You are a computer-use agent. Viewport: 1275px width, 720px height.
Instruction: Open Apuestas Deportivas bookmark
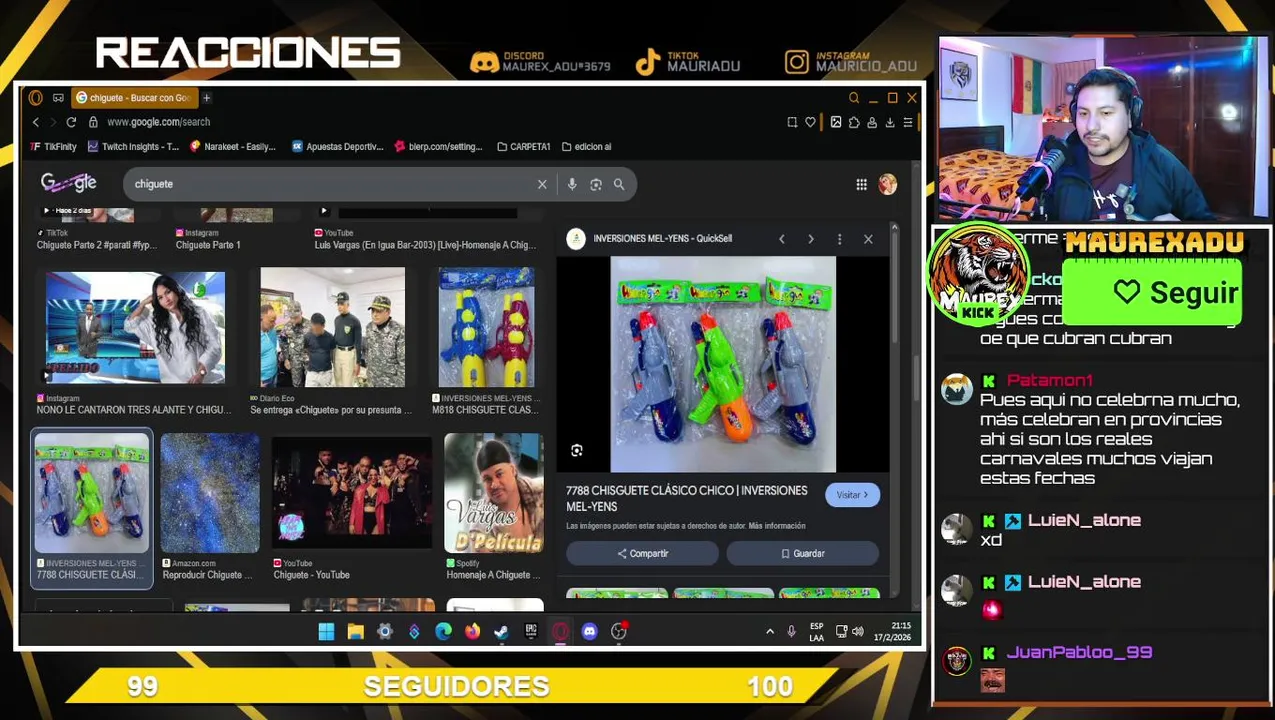pos(337,147)
